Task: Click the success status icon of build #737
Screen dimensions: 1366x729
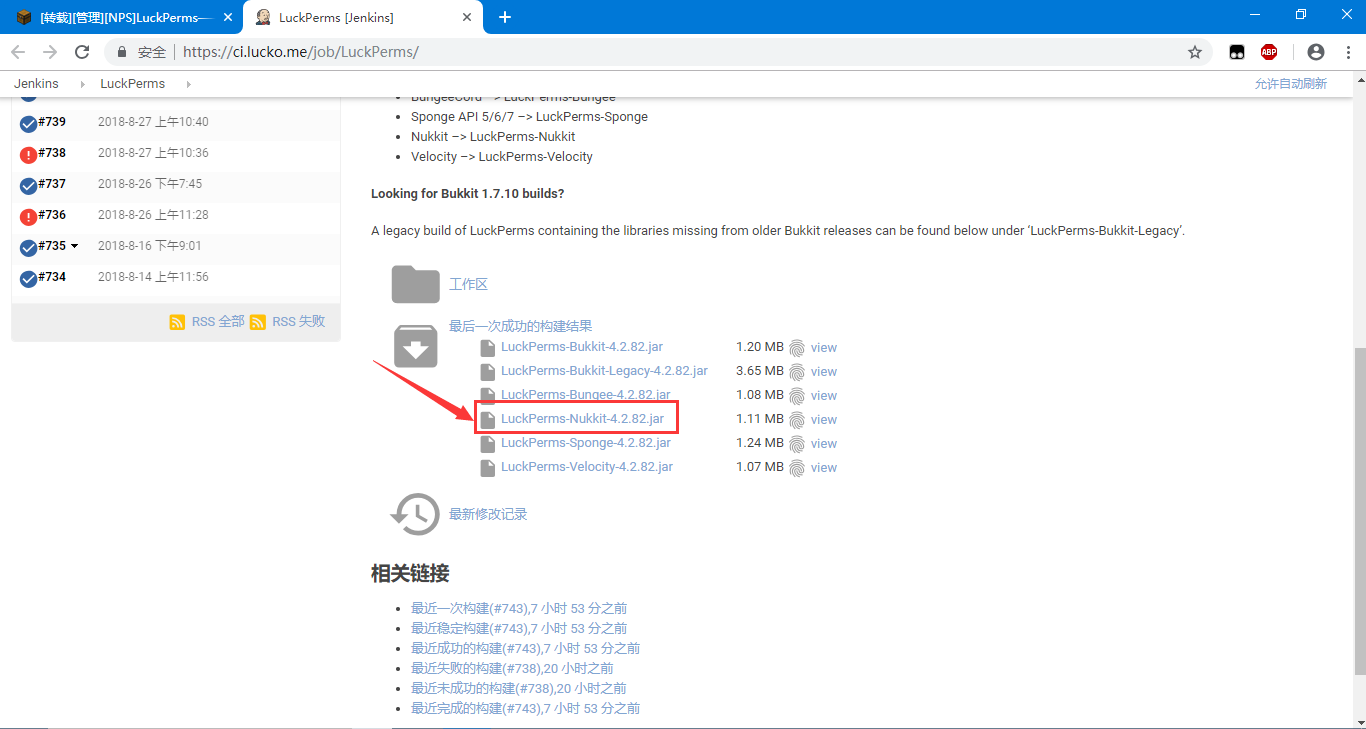Action: tap(29, 186)
